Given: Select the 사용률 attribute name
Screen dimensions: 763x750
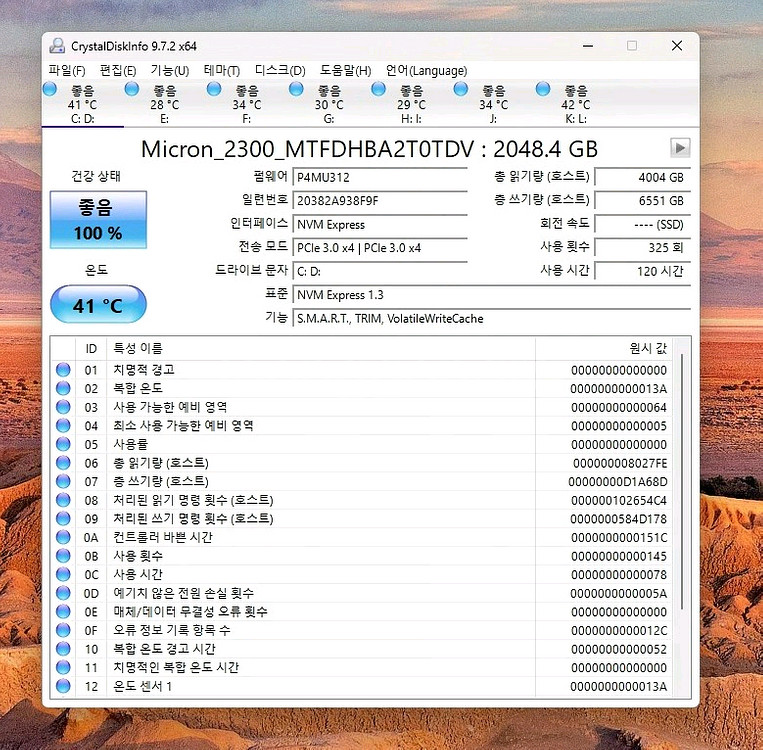Looking at the screenshot, I should click(x=130, y=444).
